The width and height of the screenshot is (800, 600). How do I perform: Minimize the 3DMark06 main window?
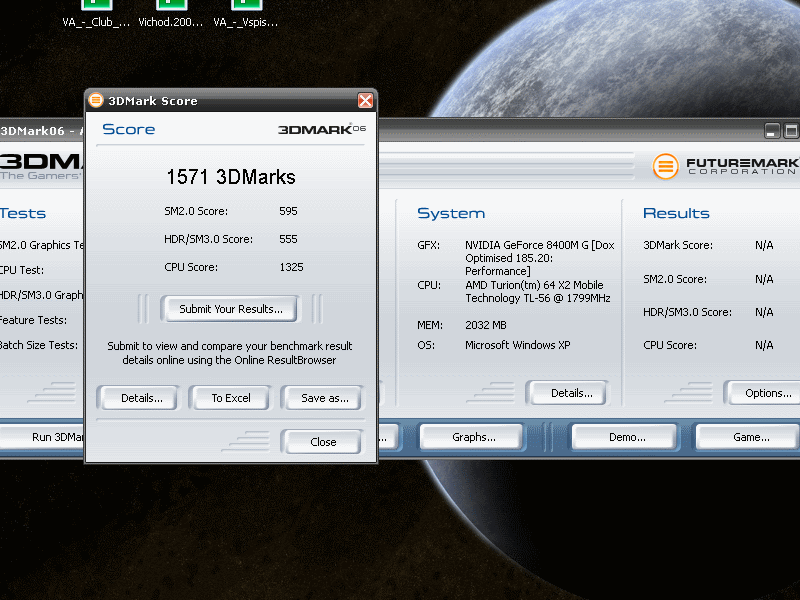pyautogui.click(x=772, y=131)
